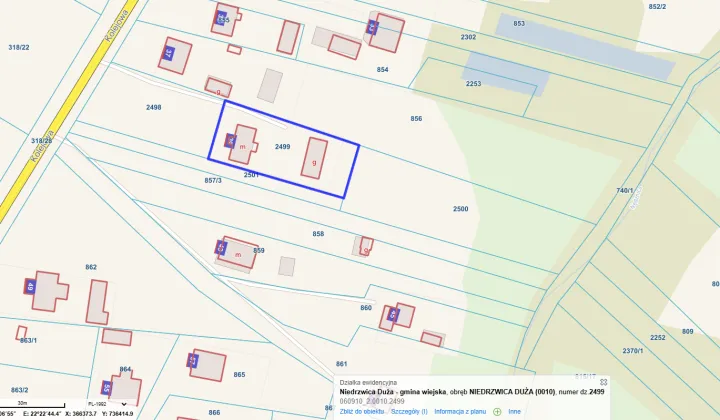The width and height of the screenshot is (720, 420).
Task: Click the address marker by parcel 860
Action: click(x=393, y=315)
